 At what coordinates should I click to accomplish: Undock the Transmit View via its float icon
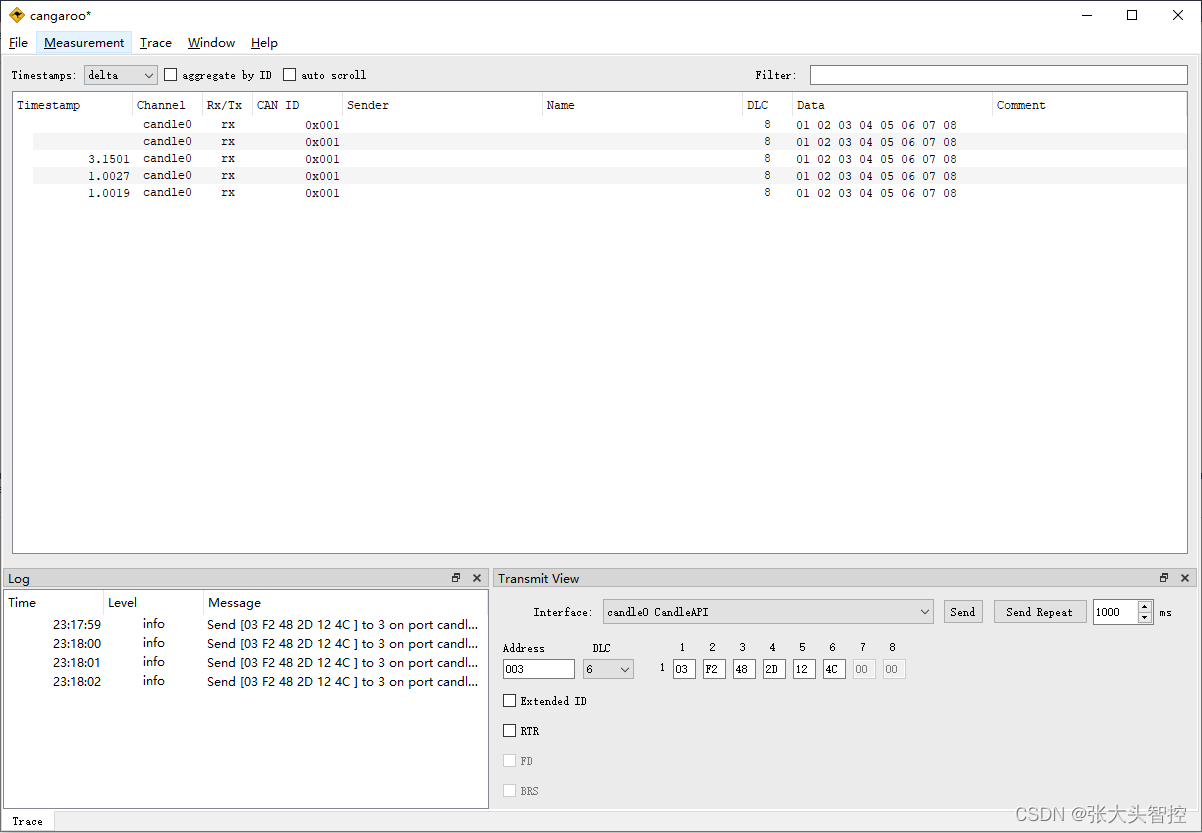coord(1164,577)
